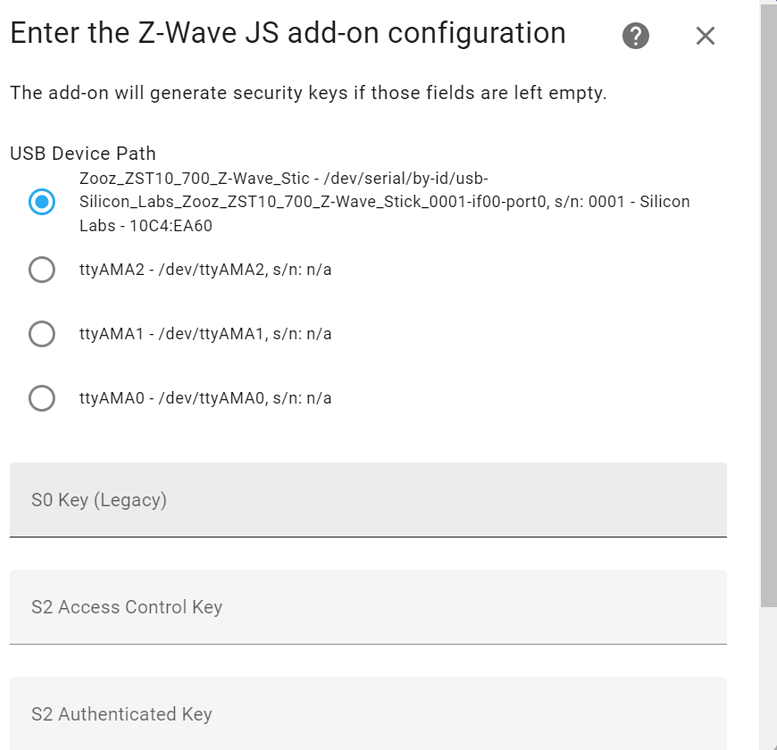This screenshot has width=777, height=750.
Task: Click the scrollbar track below the thumb
Action: click(768, 680)
